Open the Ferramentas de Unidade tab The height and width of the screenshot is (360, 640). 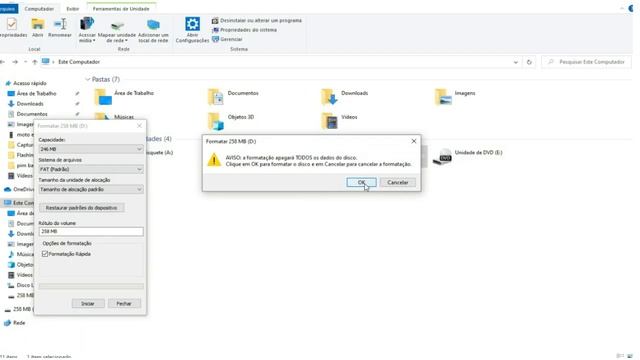pyautogui.click(x=121, y=9)
